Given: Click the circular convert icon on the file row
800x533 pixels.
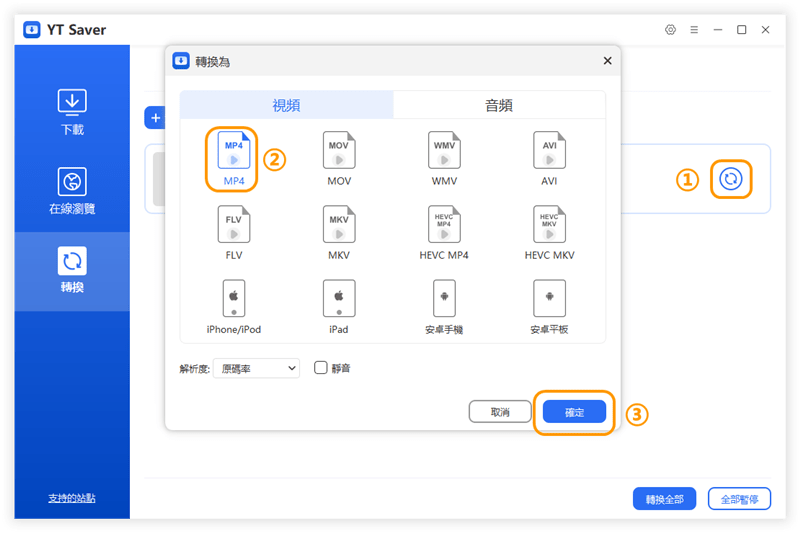Looking at the screenshot, I should click(731, 179).
